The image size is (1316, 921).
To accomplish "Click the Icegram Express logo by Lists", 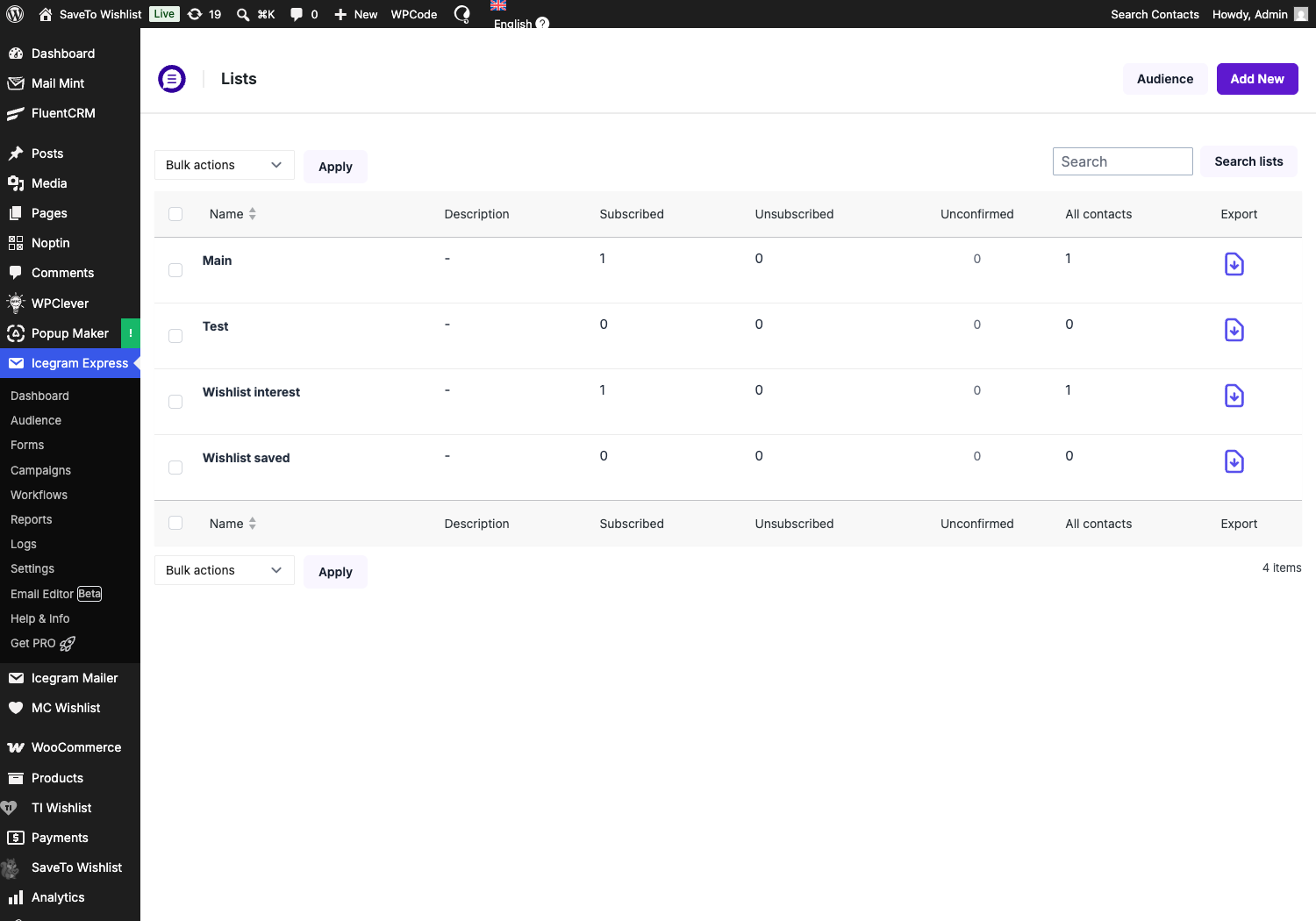I will point(172,79).
